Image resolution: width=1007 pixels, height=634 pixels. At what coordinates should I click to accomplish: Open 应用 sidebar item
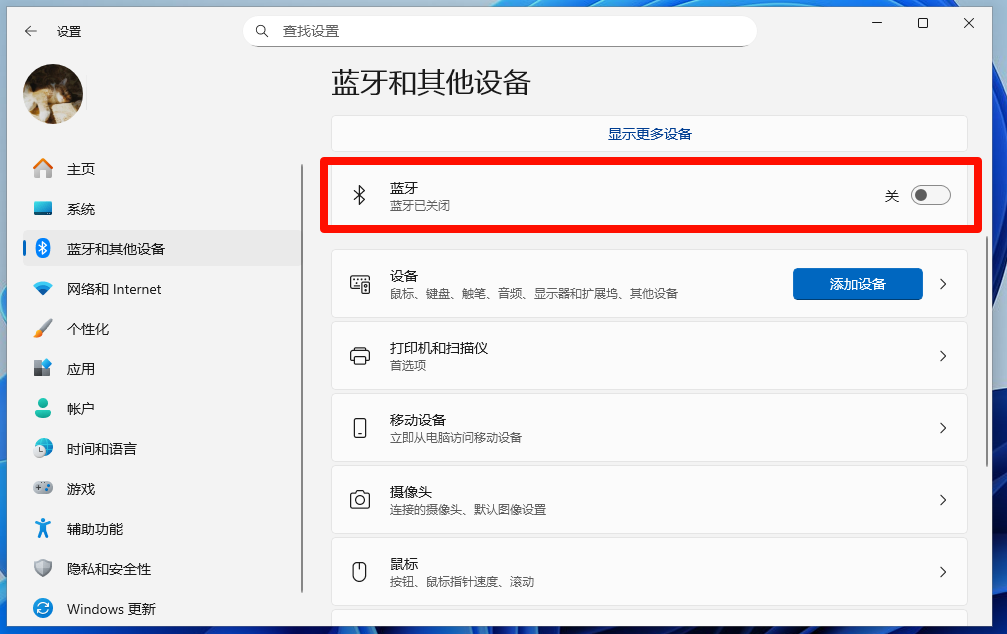click(162, 369)
